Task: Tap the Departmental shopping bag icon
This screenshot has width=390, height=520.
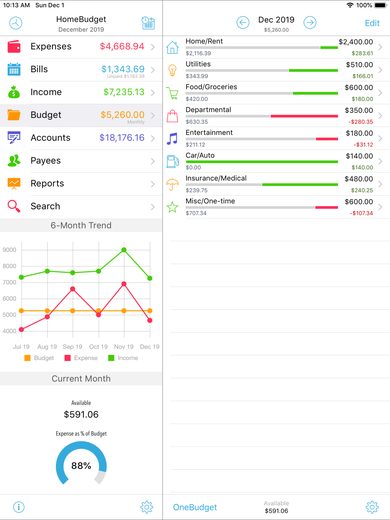Action: (172, 116)
